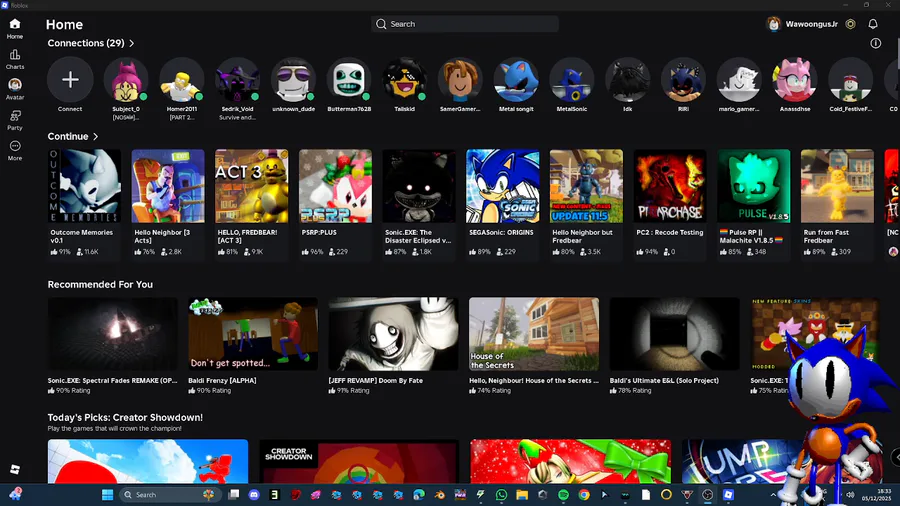Open Anassdhse friend avatar
This screenshot has width=900, height=506.
point(794,80)
